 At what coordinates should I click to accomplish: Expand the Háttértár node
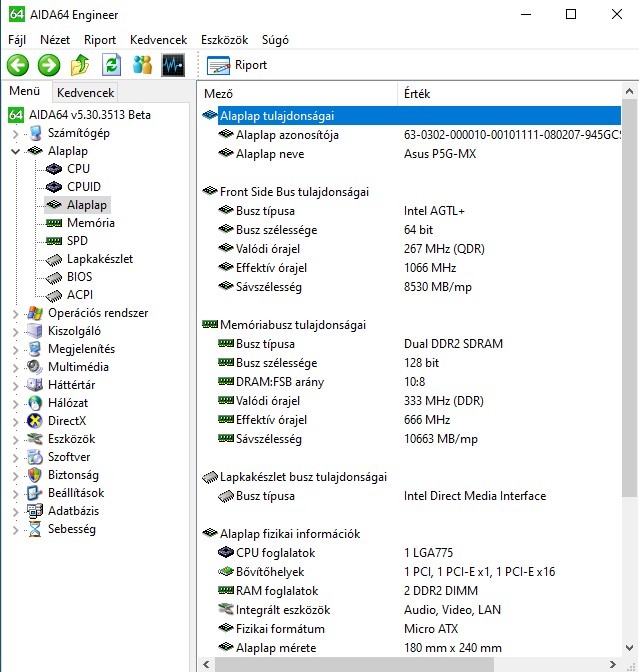tap(15, 386)
